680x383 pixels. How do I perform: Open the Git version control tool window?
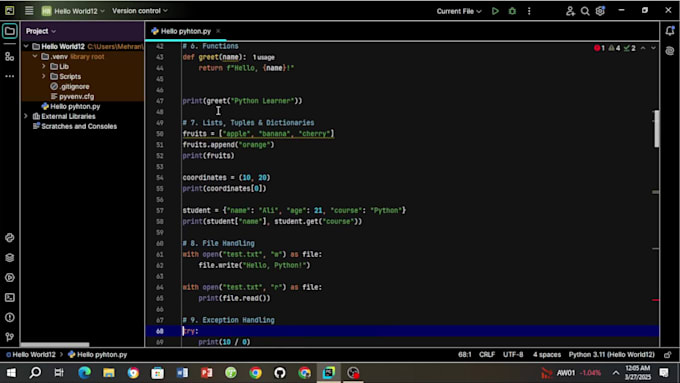point(10,337)
